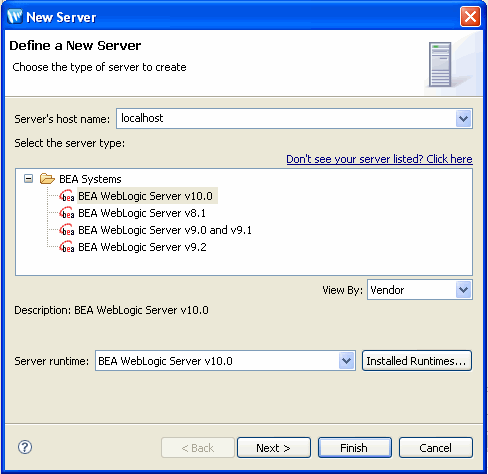Image resolution: width=488 pixels, height=474 pixels.
Task: Cancel the New Server dialog
Action: coord(436,448)
